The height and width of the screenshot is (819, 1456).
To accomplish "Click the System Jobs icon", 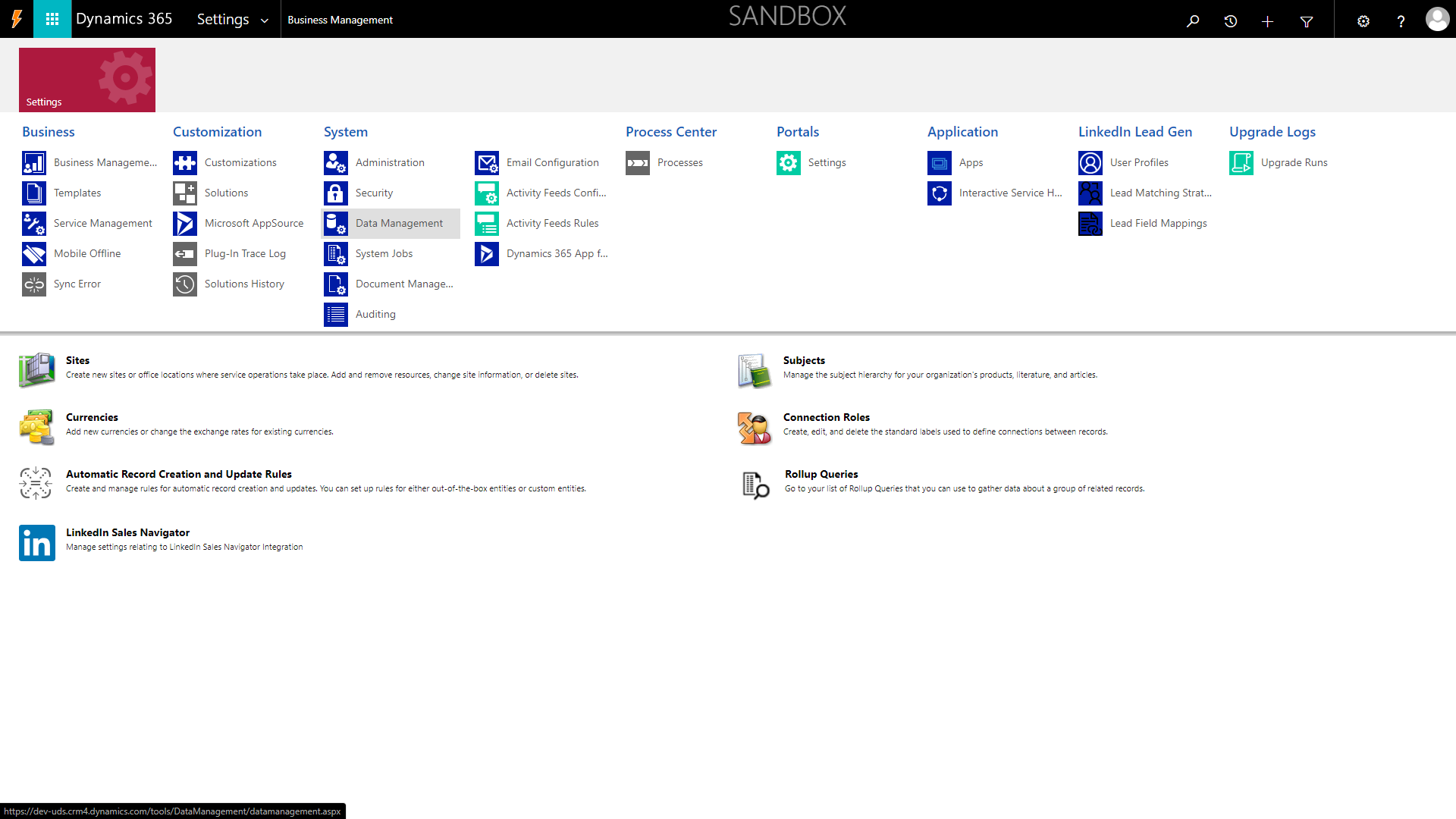I will (336, 254).
